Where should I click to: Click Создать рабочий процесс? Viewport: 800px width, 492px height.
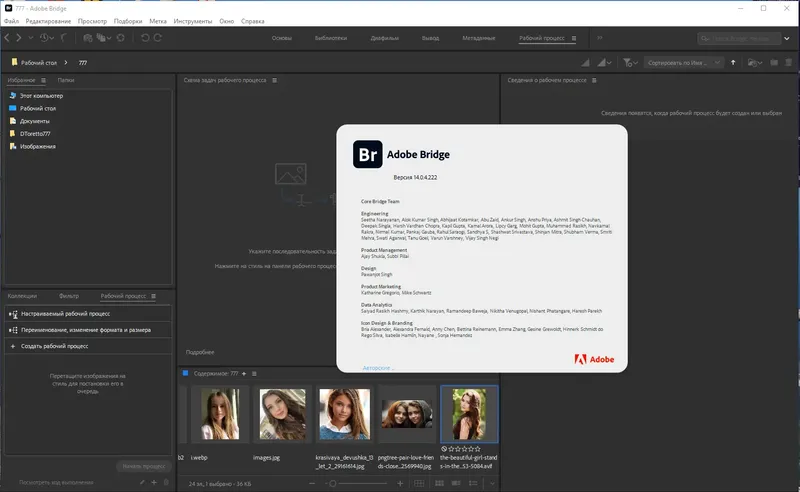(88, 346)
